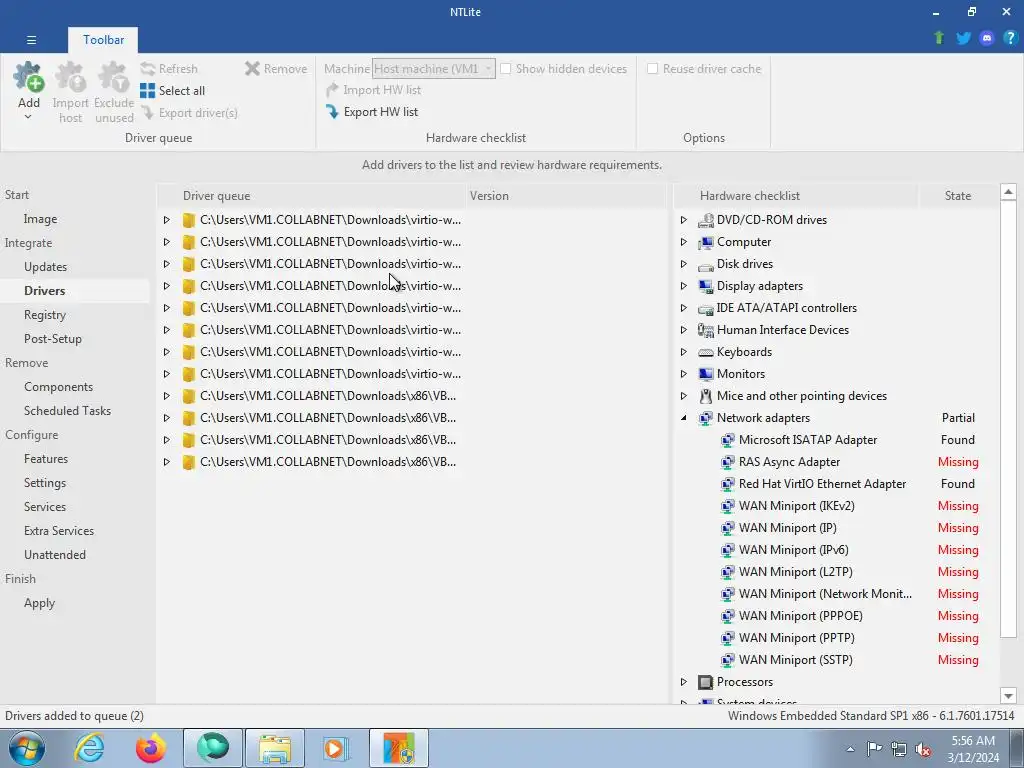Click the Refresh toolbar item
The height and width of the screenshot is (768, 1024).
[169, 69]
